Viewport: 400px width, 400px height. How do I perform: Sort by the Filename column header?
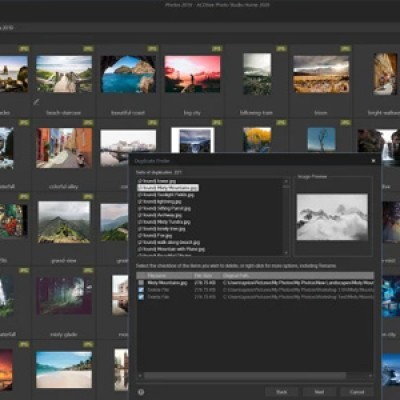169,276
